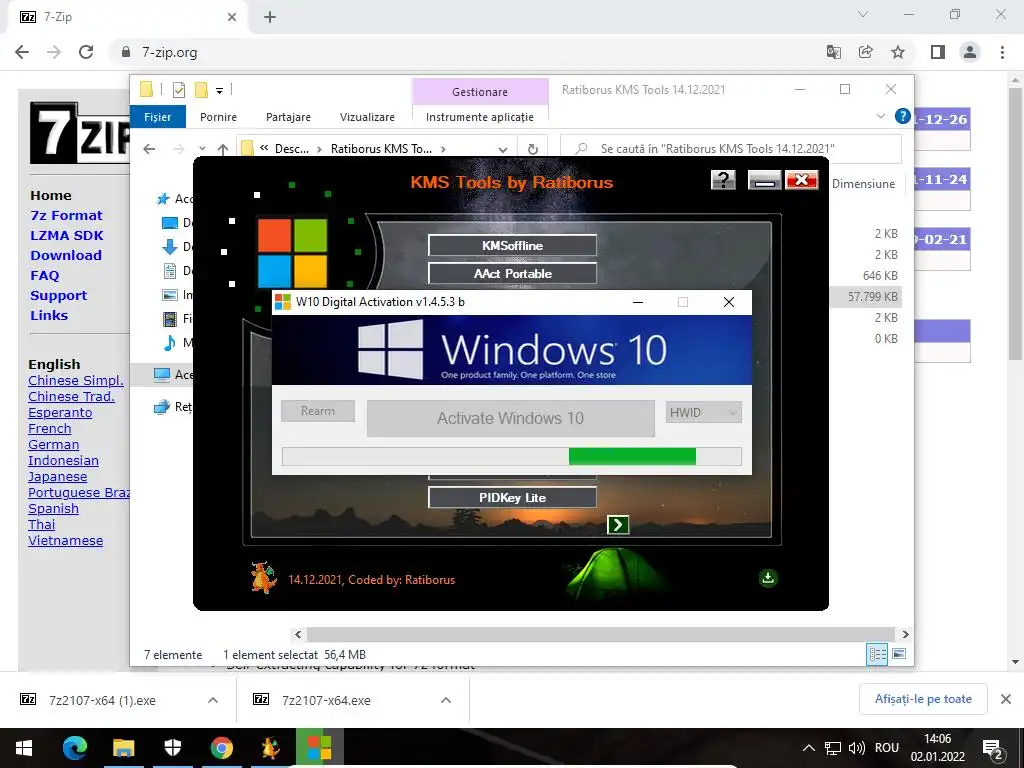1024x768 pixels.
Task: Expand the File Explorer address history dropdown
Action: click(502, 149)
